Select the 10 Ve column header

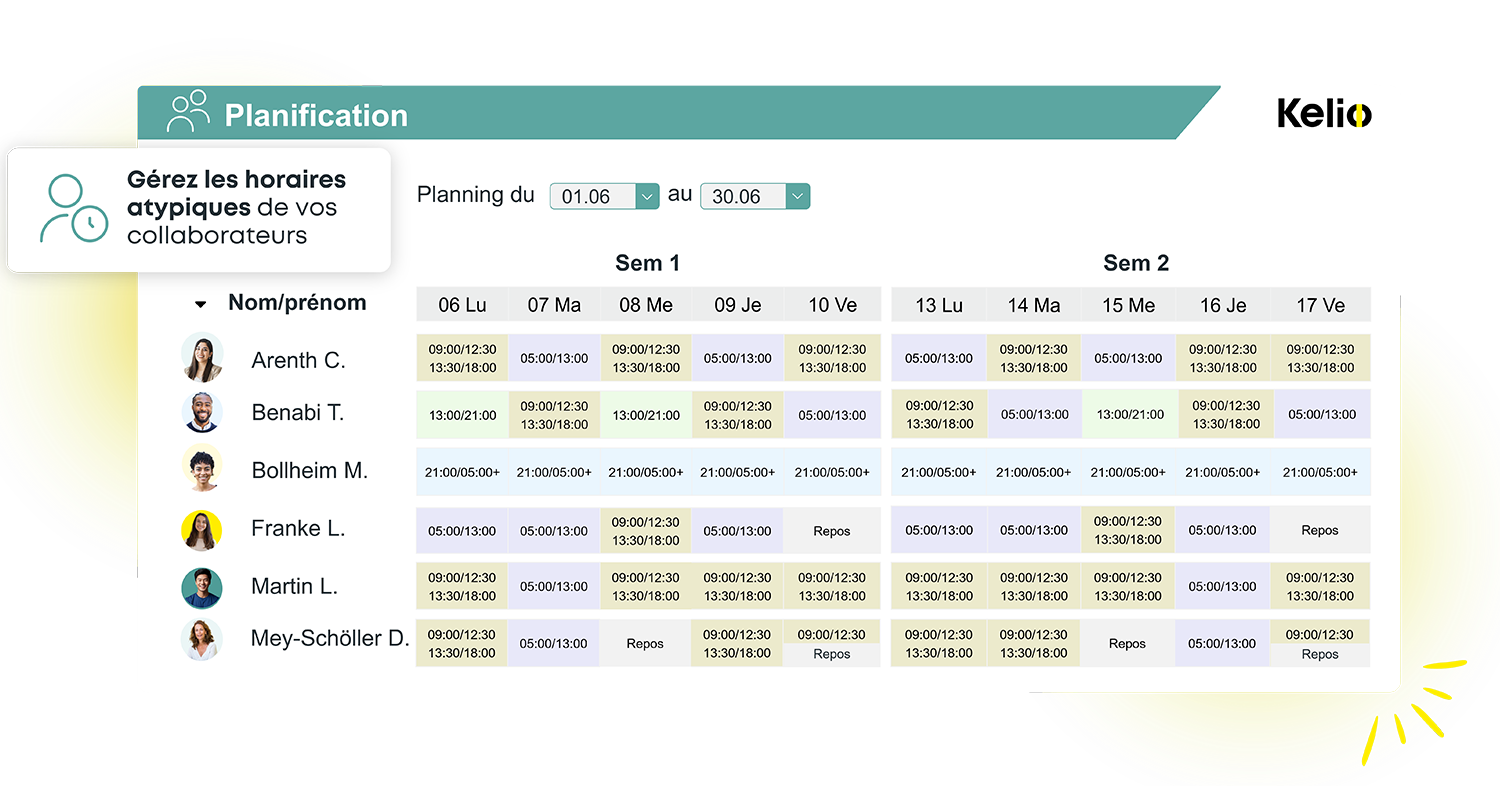[x=832, y=305]
